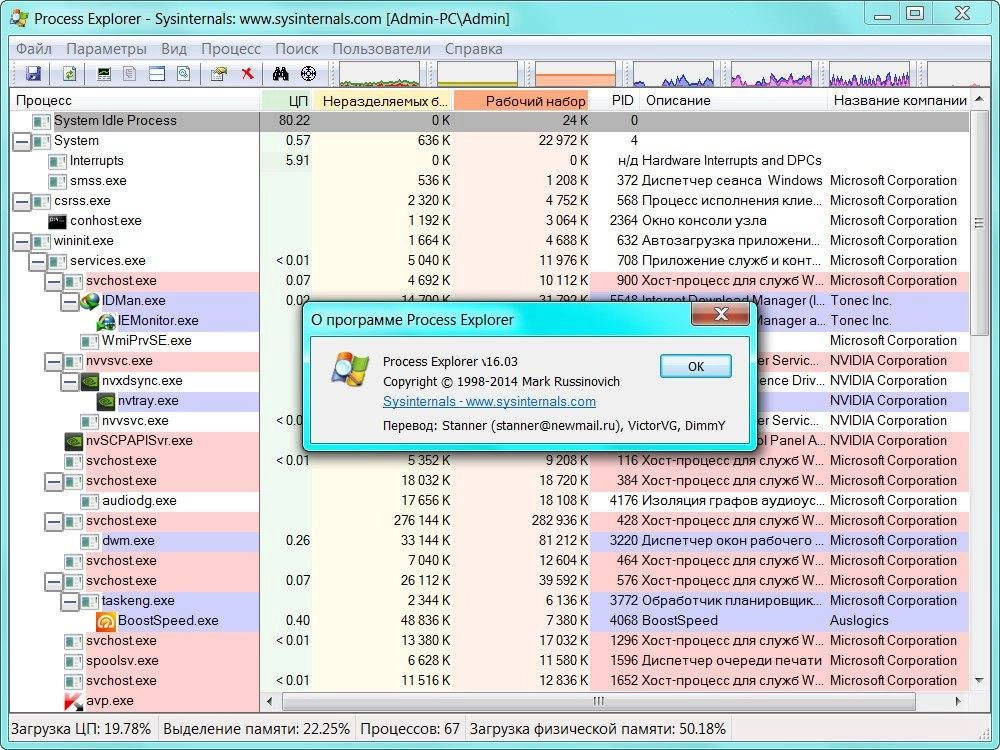
Task: Toggle the lower pane toolbar icon
Action: (157, 74)
